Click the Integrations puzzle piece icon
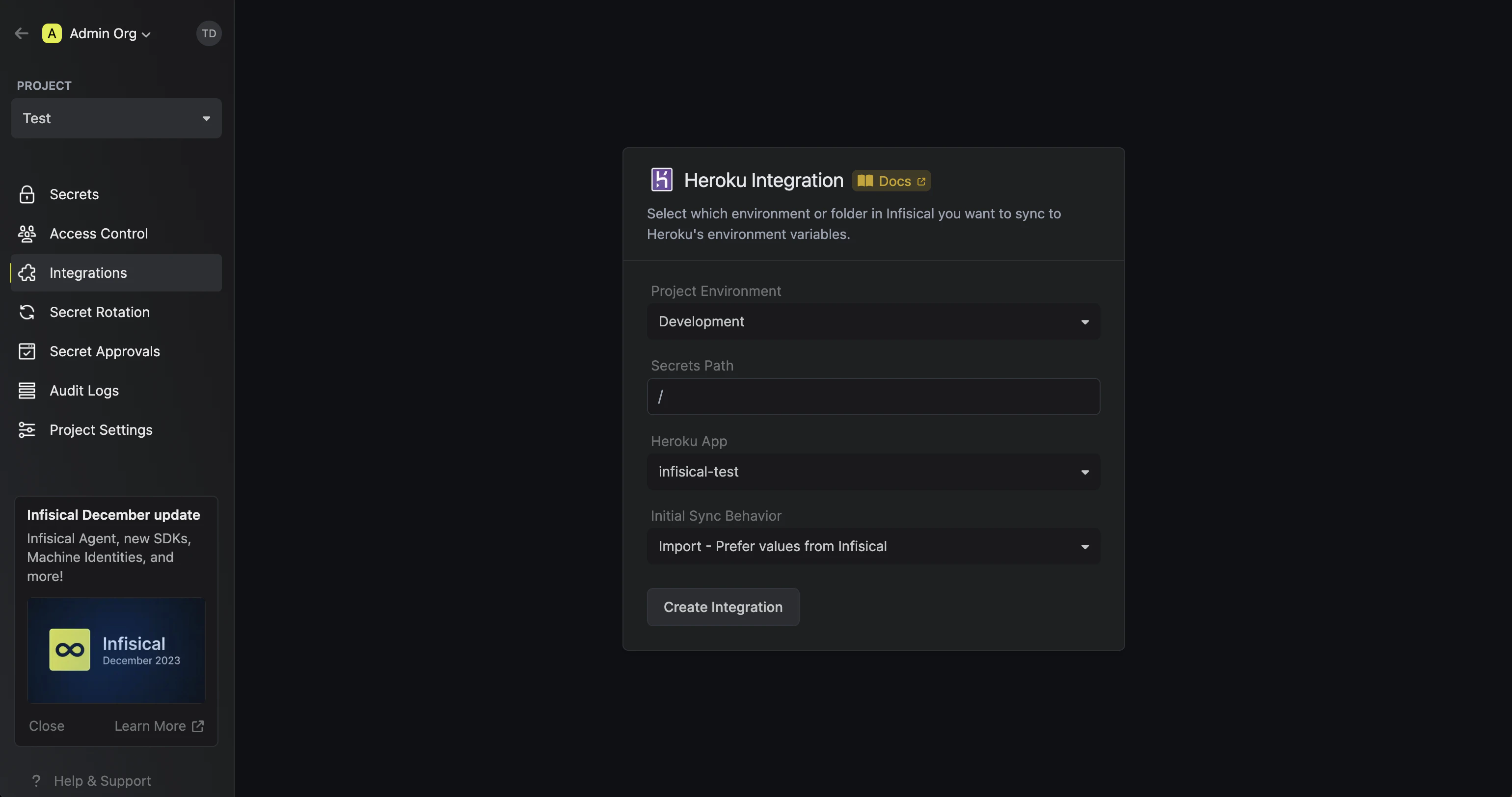This screenshot has height=797, width=1512. pos(27,273)
